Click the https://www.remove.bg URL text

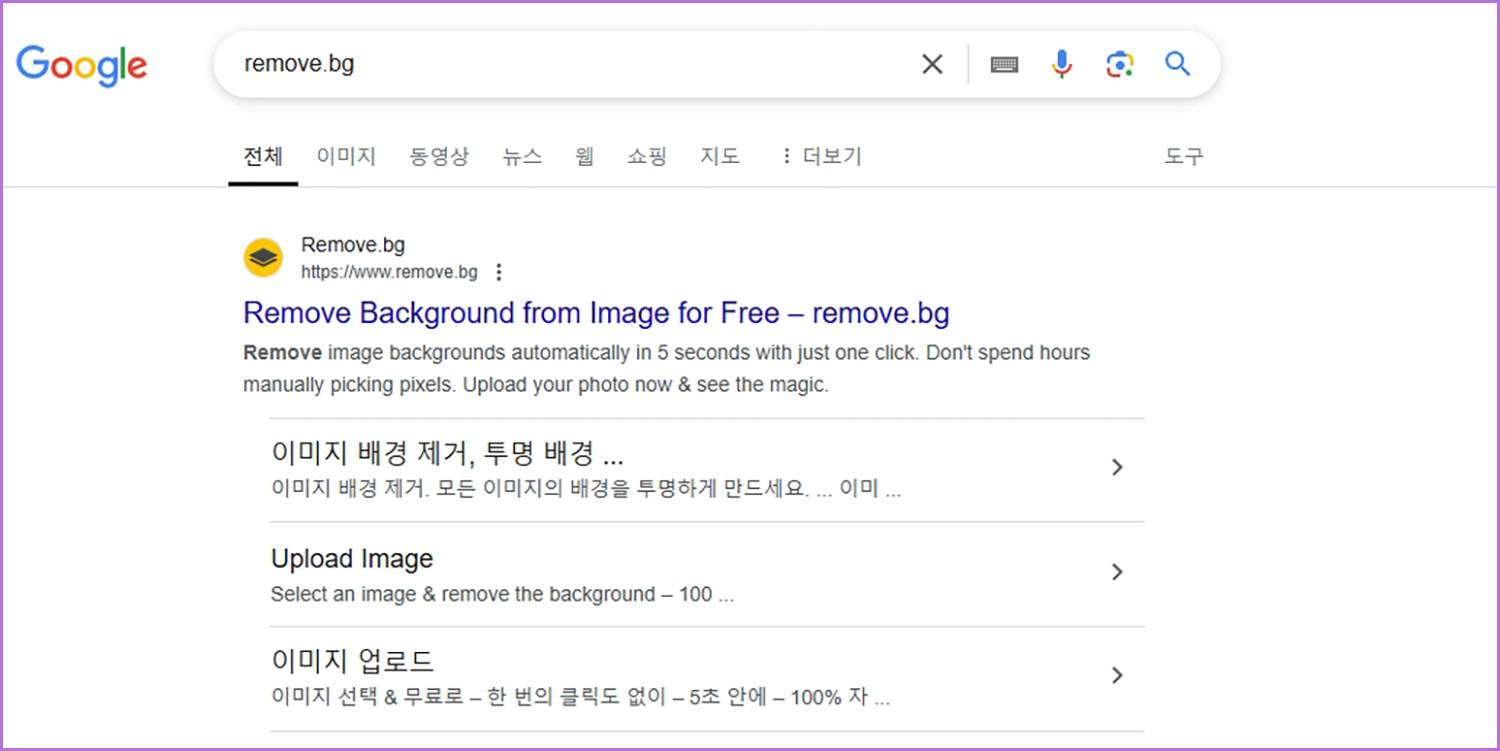[389, 272]
